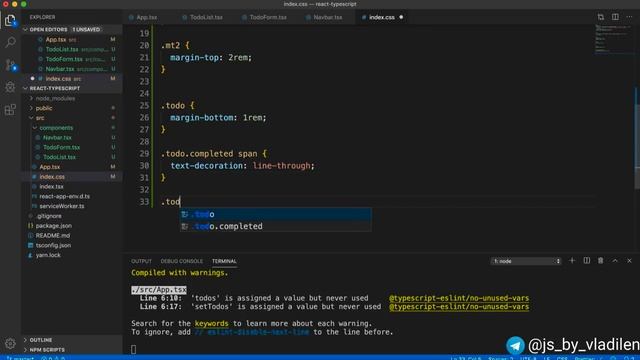Image resolution: width=640 pixels, height=360 pixels.
Task: Collapse the components folder
Action: 71,128
